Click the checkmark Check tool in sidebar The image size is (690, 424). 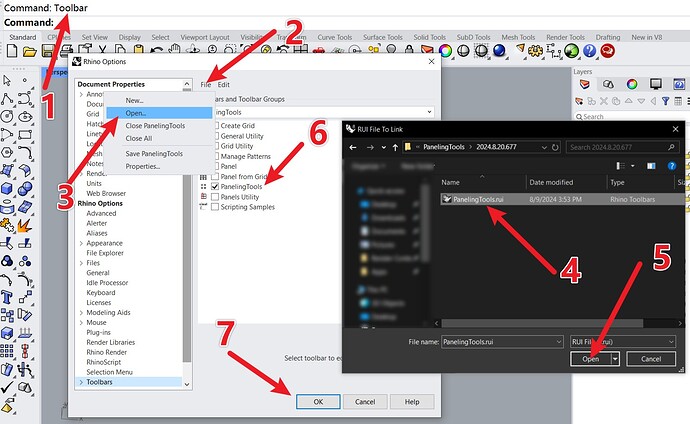coord(7,387)
